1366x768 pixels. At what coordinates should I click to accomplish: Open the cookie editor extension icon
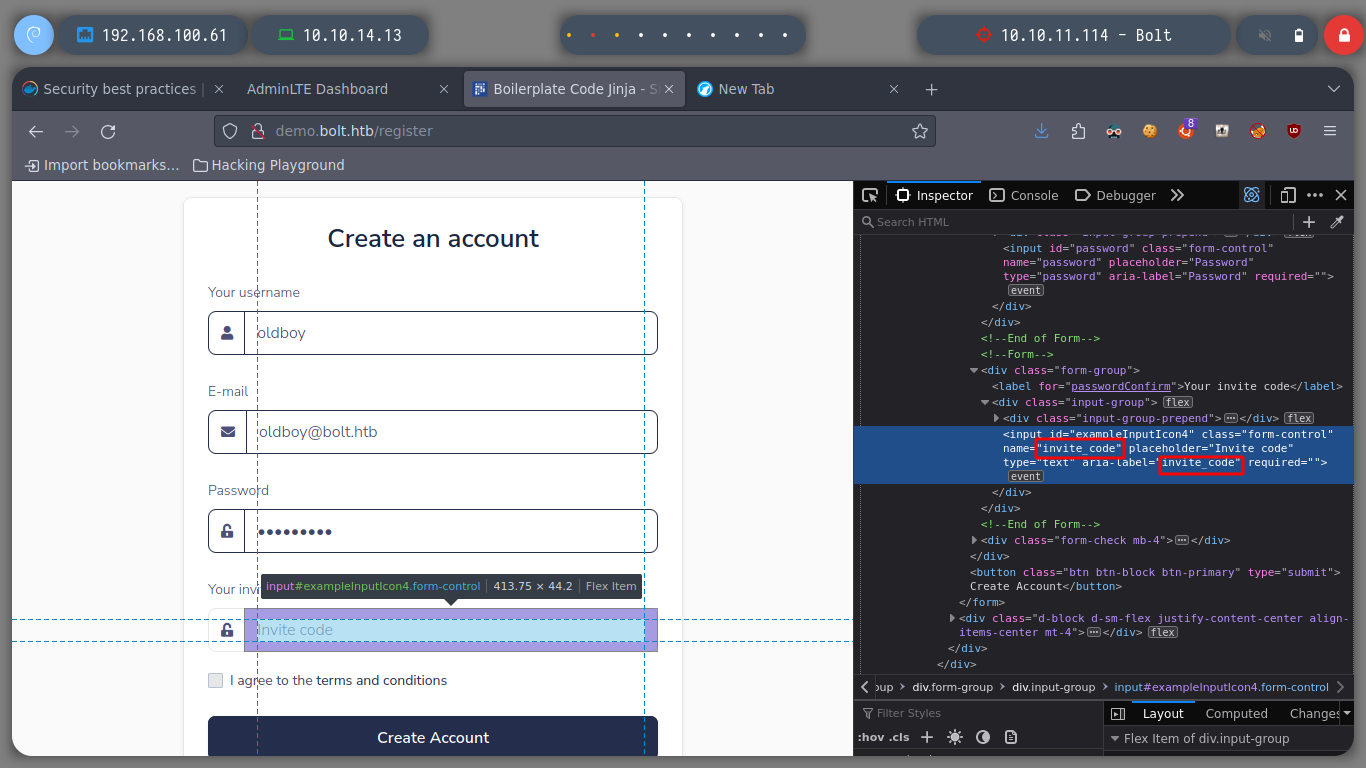coord(1150,131)
